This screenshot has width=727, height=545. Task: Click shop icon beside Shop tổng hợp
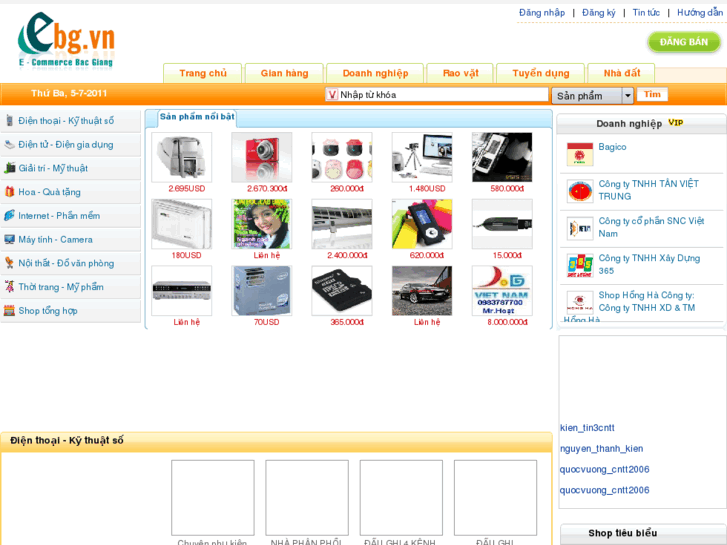pos(9,310)
